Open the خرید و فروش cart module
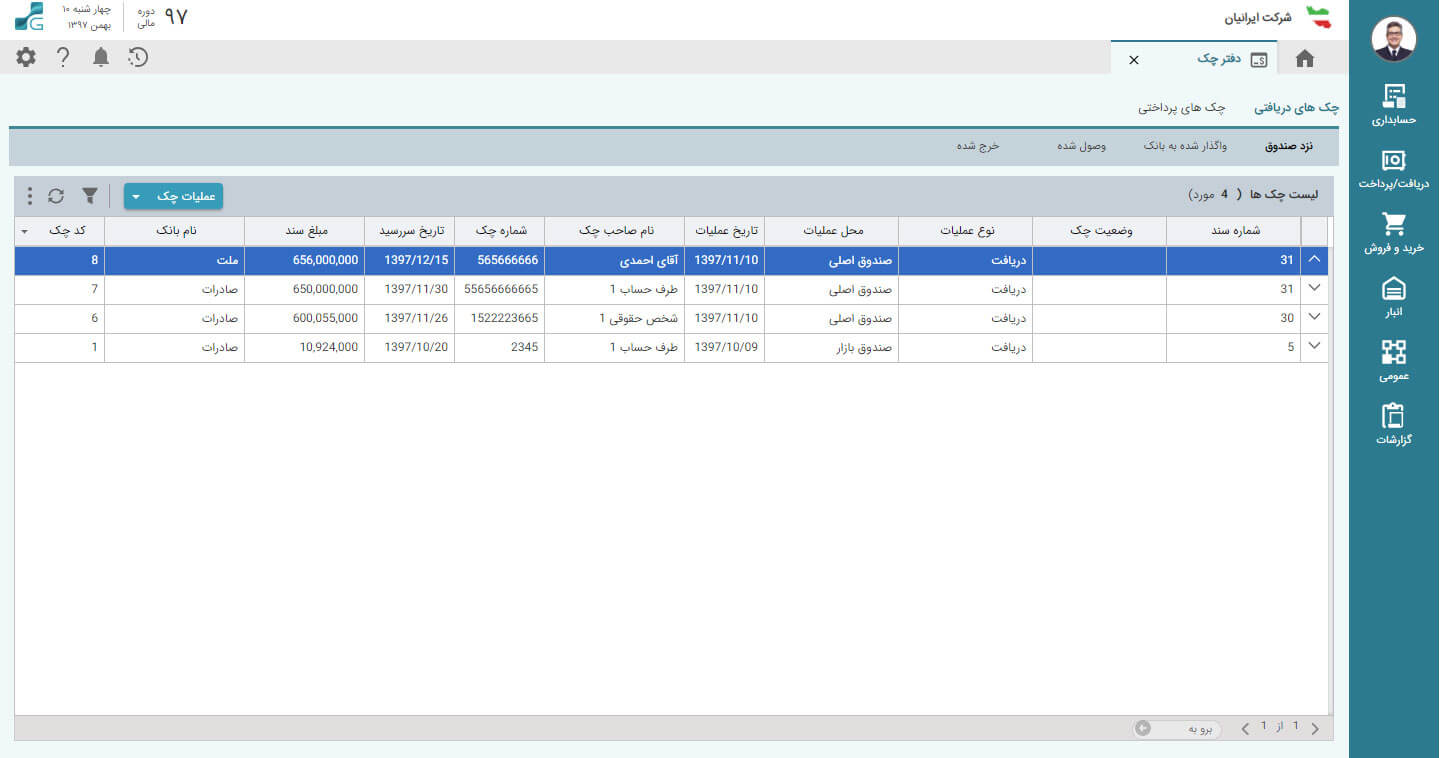Viewport: 1440px width, 758px height. [x=1393, y=233]
